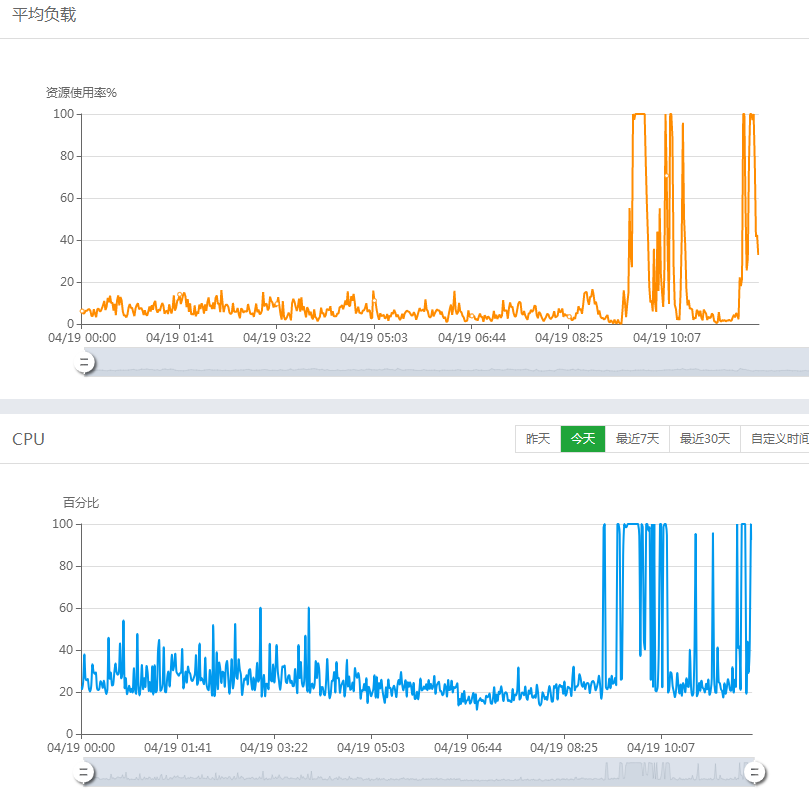Switch to 最近30天 range
Image resolution: width=809 pixels, height=800 pixels.
coord(705,439)
